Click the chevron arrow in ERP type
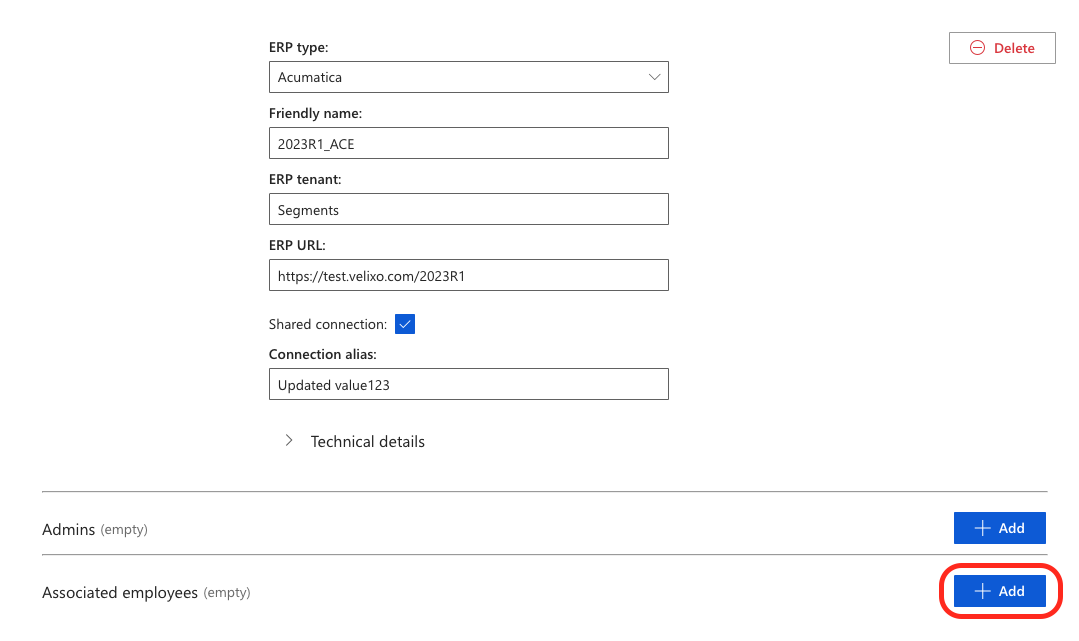Image resolution: width=1079 pixels, height=641 pixels. point(654,77)
